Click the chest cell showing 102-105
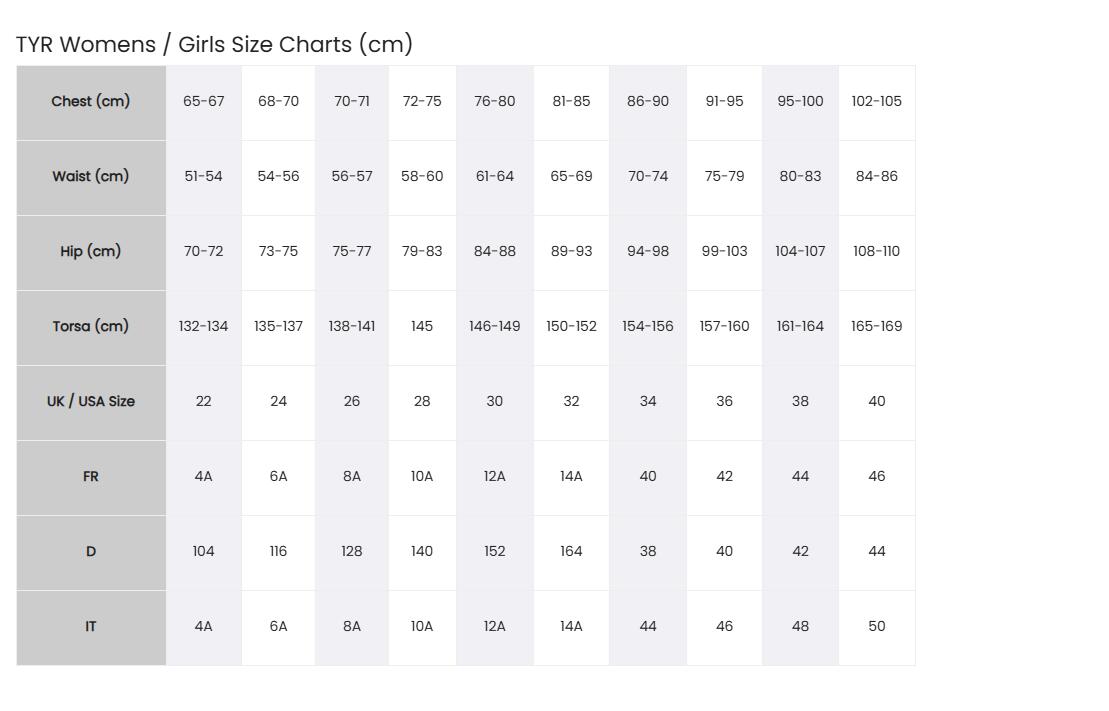Viewport: 1109px width, 711px height. tap(877, 103)
